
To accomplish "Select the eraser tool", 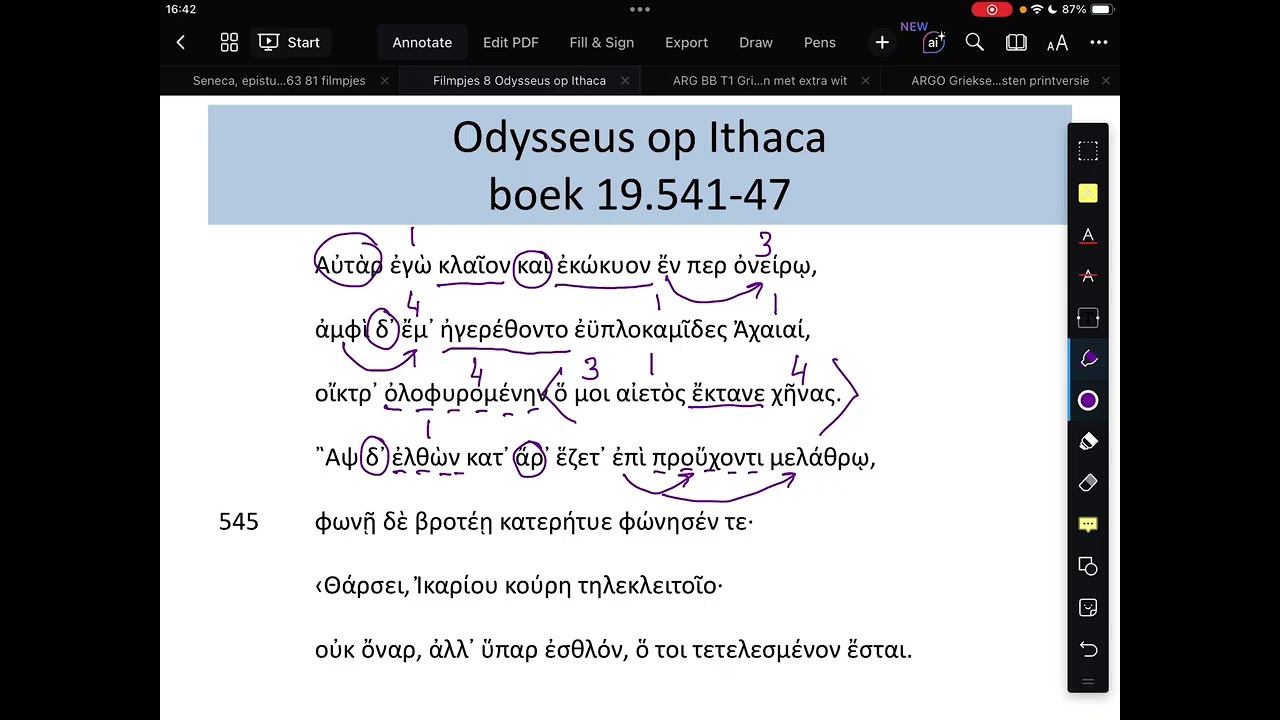I will [1088, 483].
